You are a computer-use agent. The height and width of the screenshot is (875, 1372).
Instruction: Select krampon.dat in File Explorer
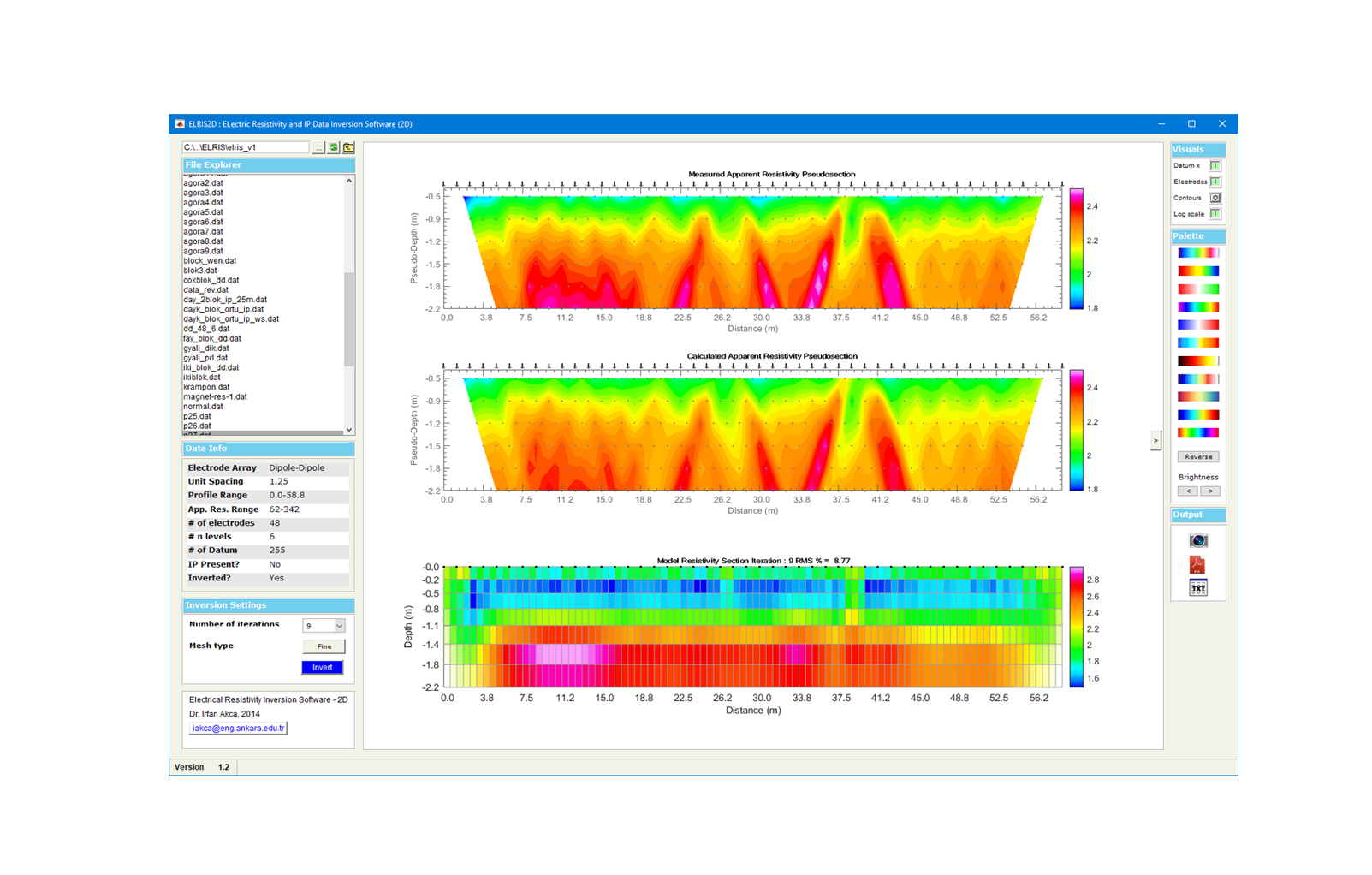coord(202,387)
